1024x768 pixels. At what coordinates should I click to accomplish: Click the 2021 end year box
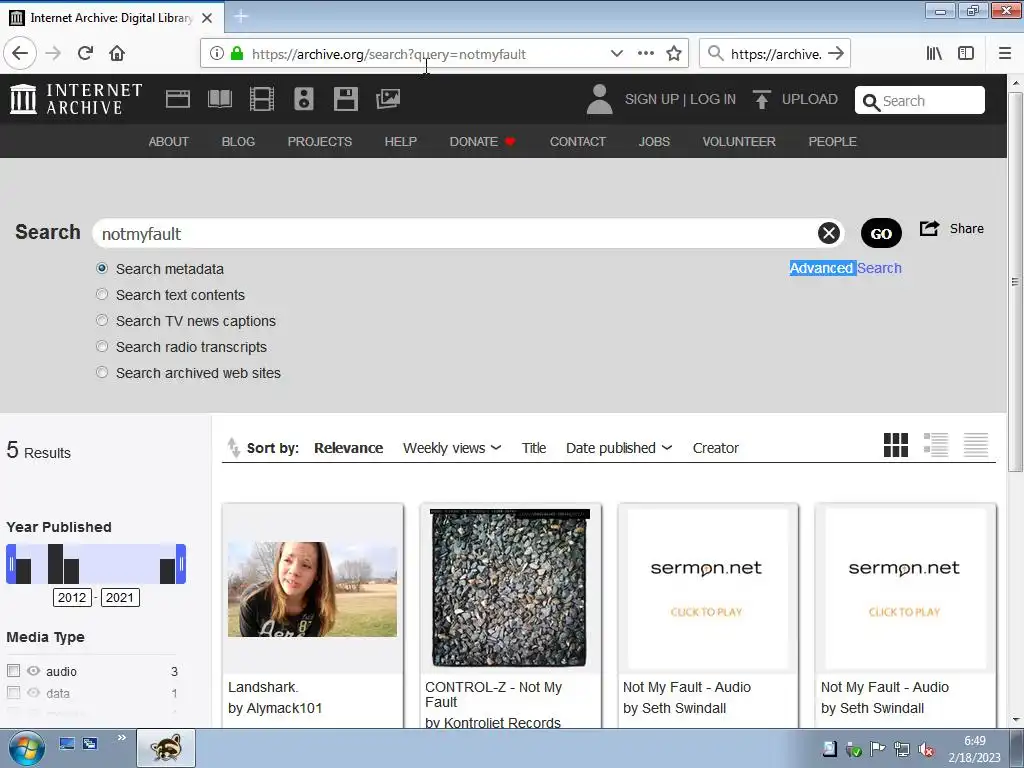[x=120, y=598]
